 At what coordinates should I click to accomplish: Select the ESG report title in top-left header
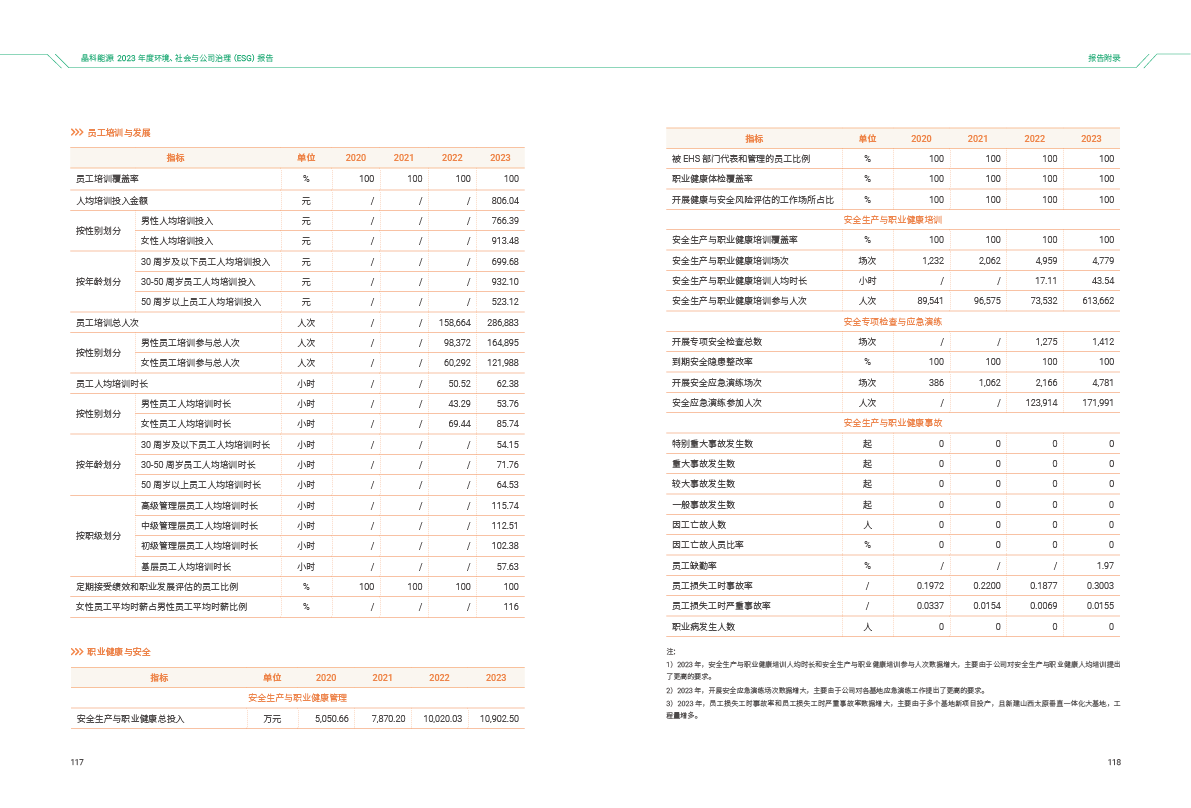tap(177, 58)
